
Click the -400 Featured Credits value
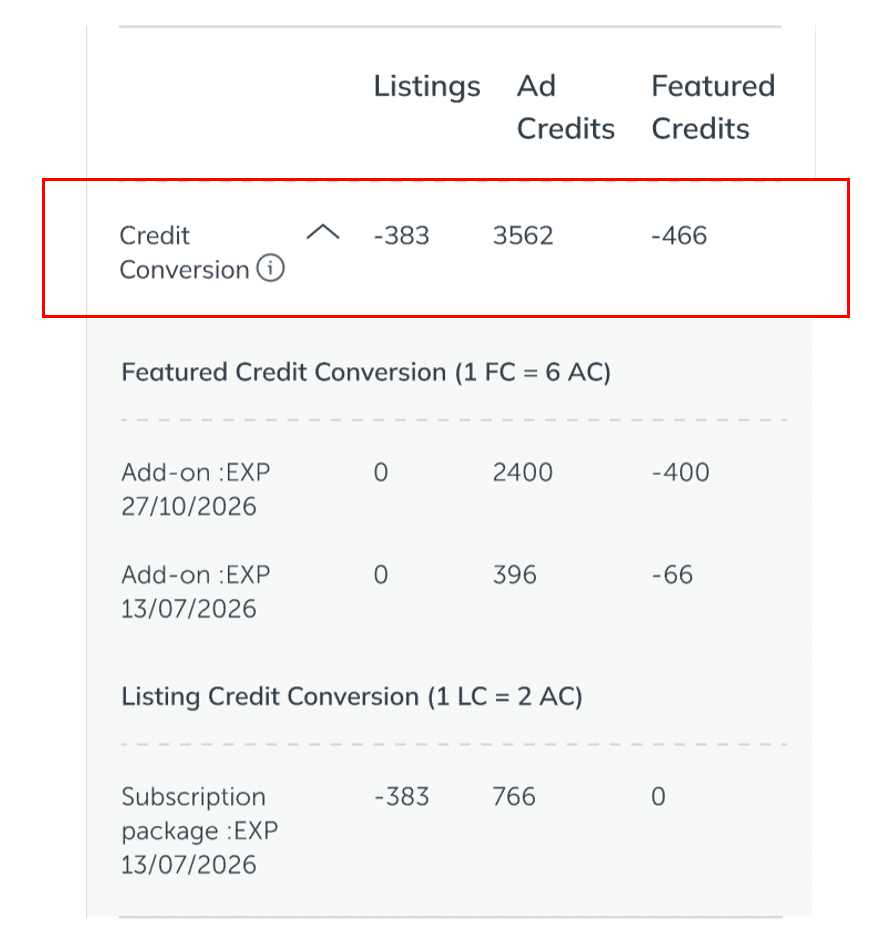tap(679, 472)
